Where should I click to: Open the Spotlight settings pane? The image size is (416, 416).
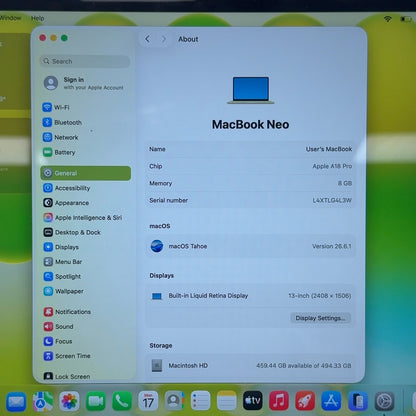pyautogui.click(x=62, y=276)
